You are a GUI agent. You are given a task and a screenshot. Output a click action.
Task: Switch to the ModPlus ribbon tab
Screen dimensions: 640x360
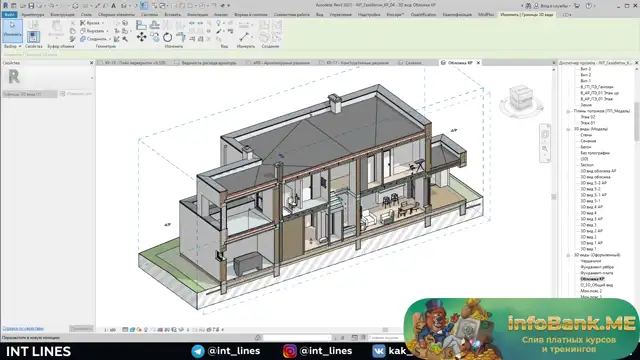486,14
